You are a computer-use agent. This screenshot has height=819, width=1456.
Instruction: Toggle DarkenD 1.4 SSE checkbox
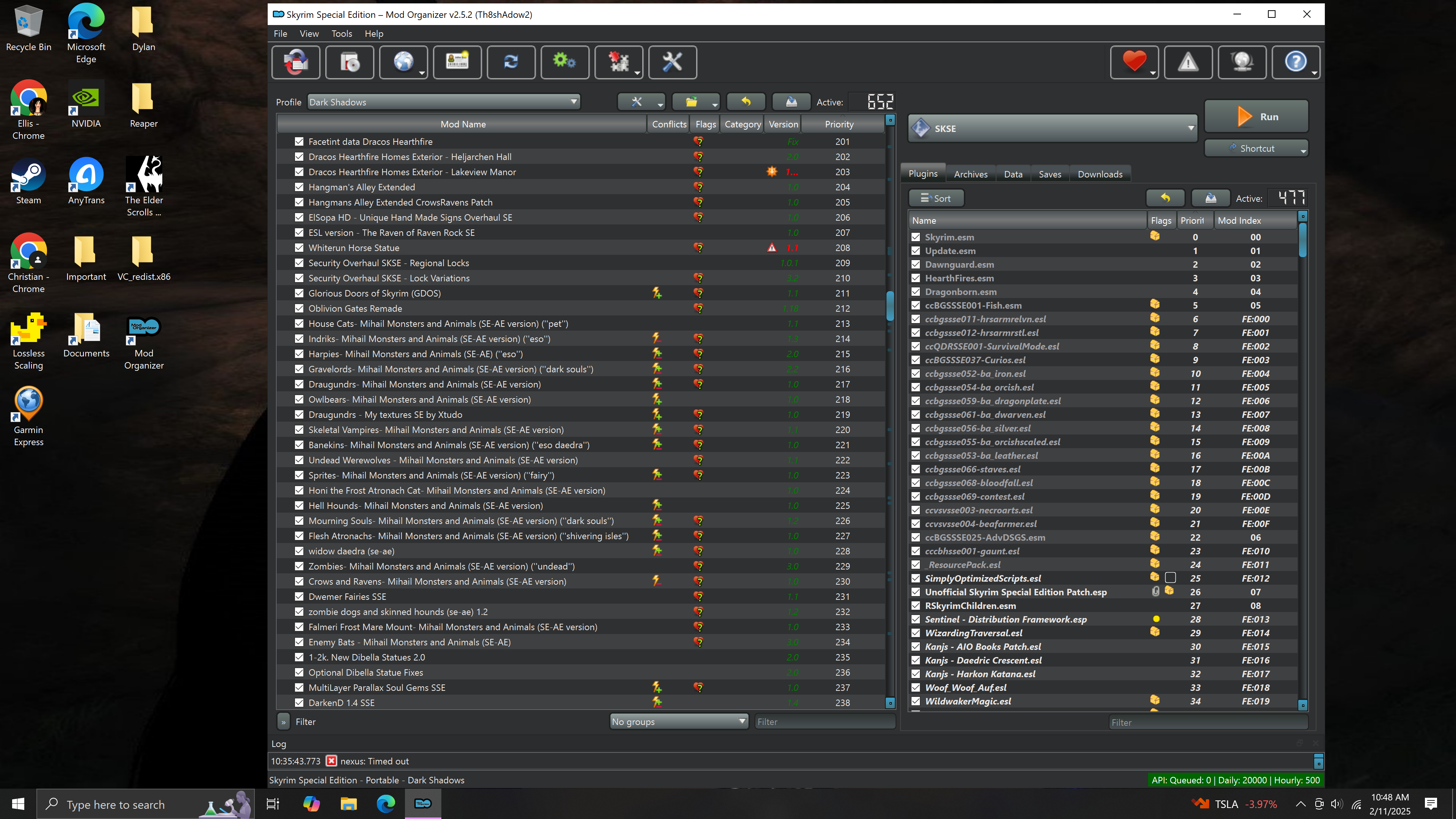coord(299,703)
